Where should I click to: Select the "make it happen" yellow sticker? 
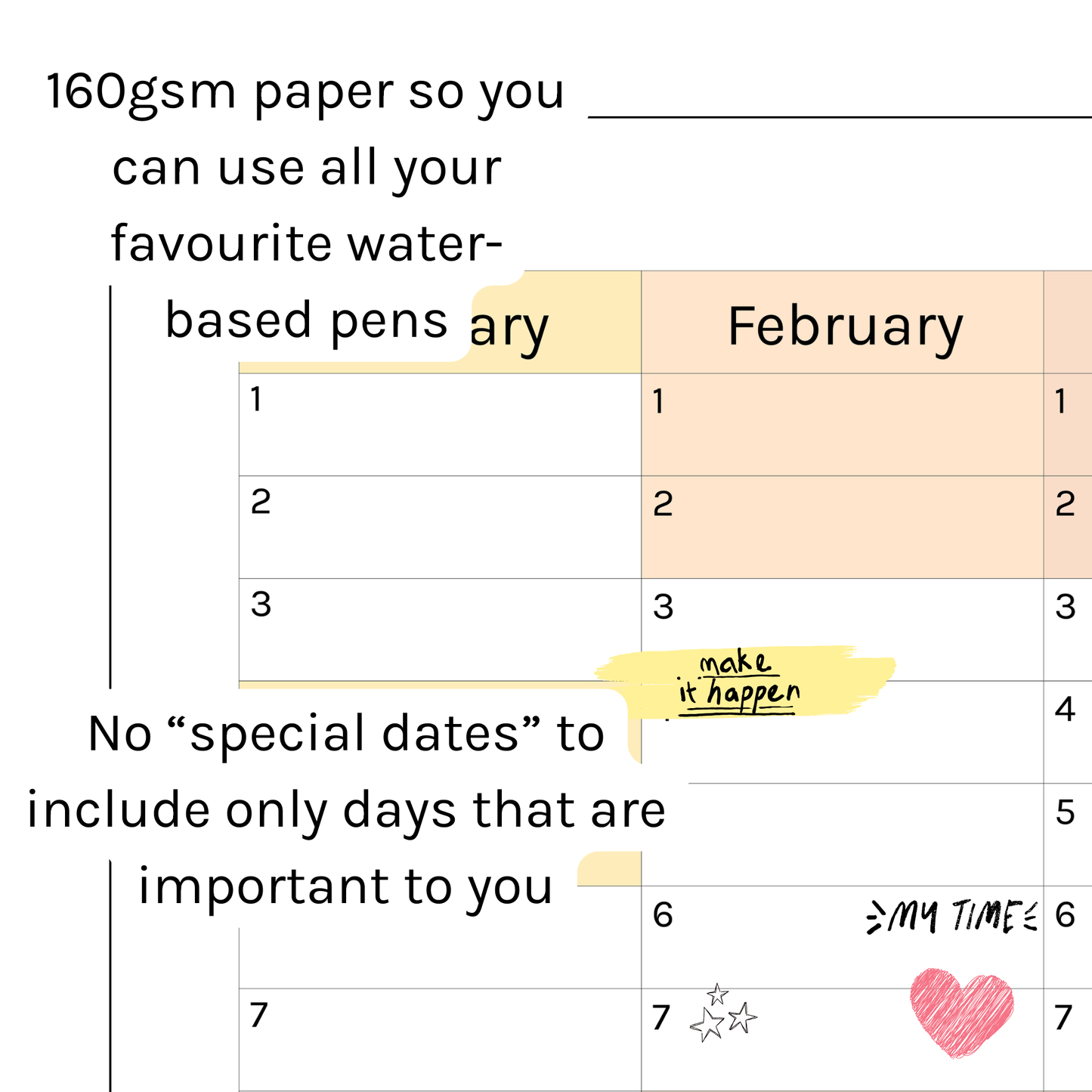(744, 682)
